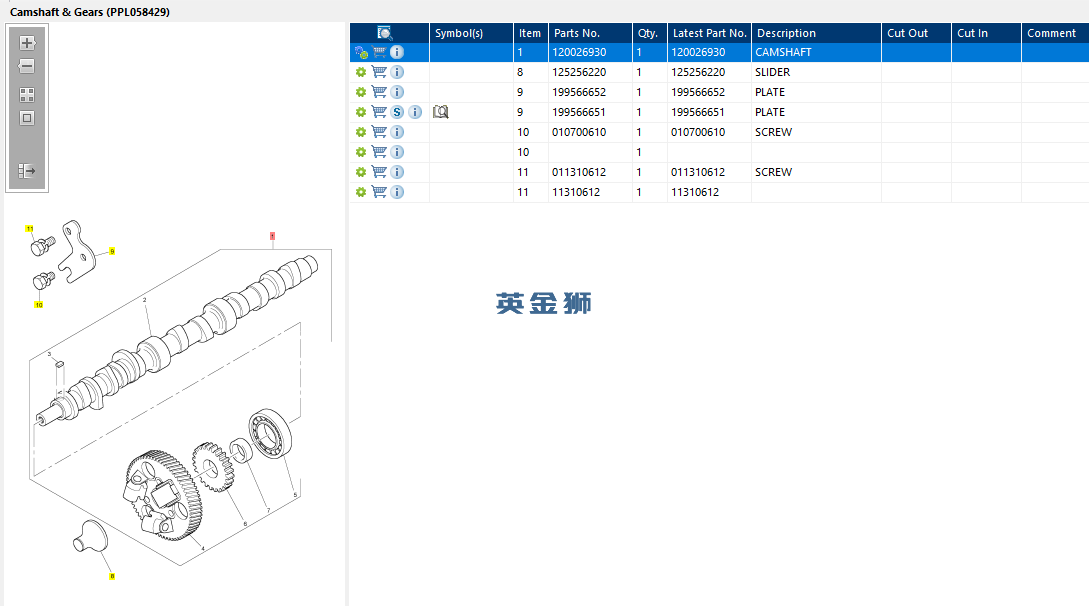1089x606 pixels.
Task: Click the book symbol icon for 199566651
Action: (440, 112)
